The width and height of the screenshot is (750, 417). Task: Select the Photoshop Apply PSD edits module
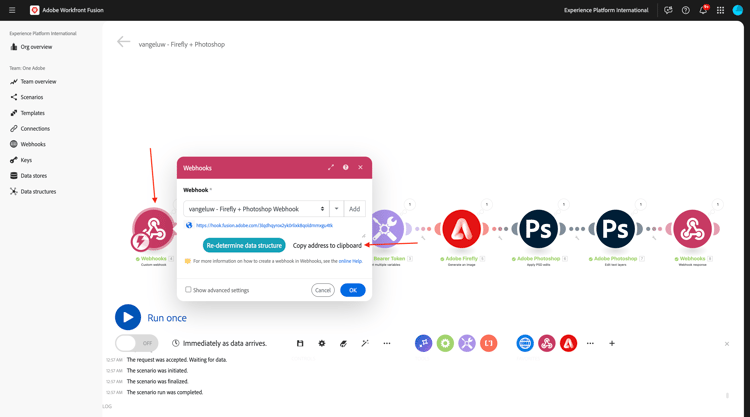538,229
